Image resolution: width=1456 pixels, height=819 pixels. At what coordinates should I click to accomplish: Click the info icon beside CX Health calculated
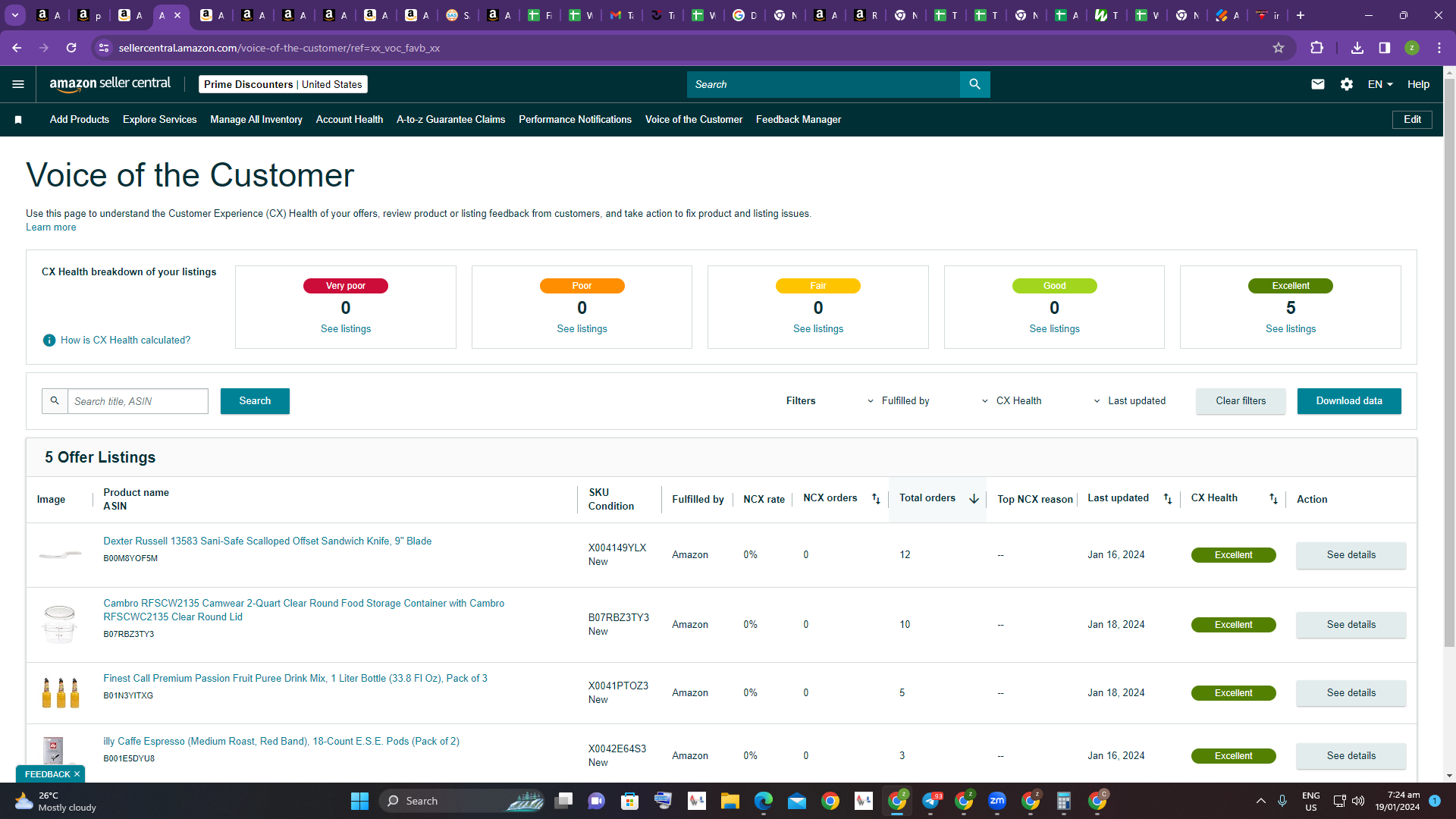click(49, 340)
